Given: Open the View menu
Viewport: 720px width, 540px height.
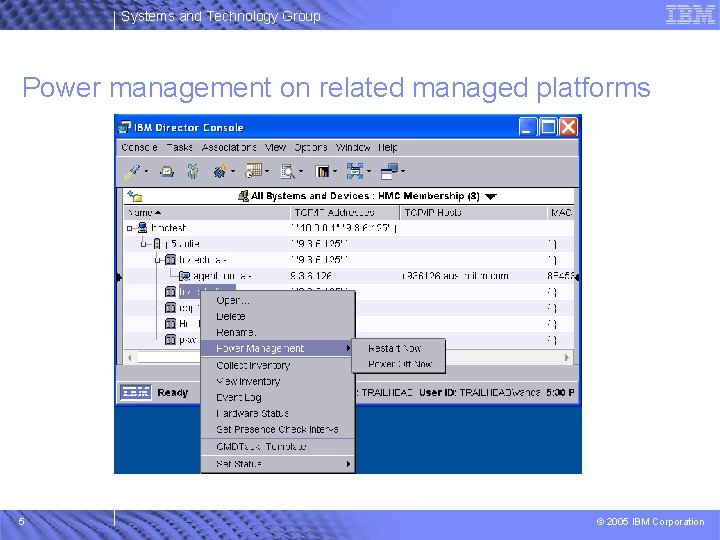Looking at the screenshot, I should 276,147.
